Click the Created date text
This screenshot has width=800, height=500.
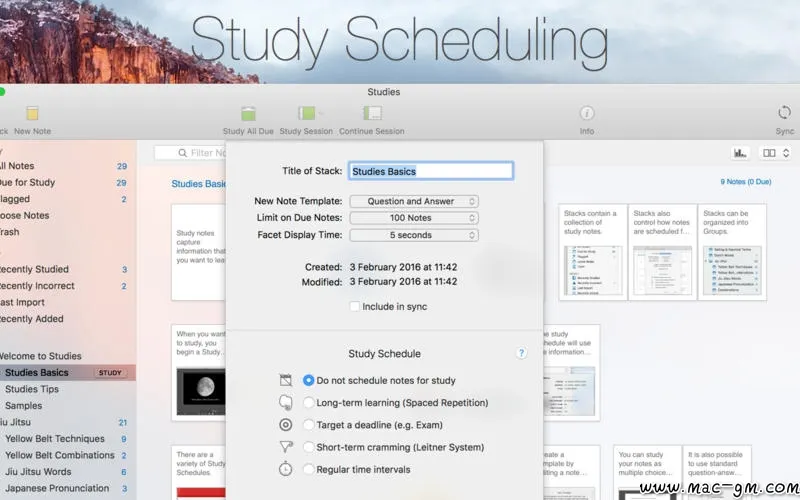tap(403, 267)
